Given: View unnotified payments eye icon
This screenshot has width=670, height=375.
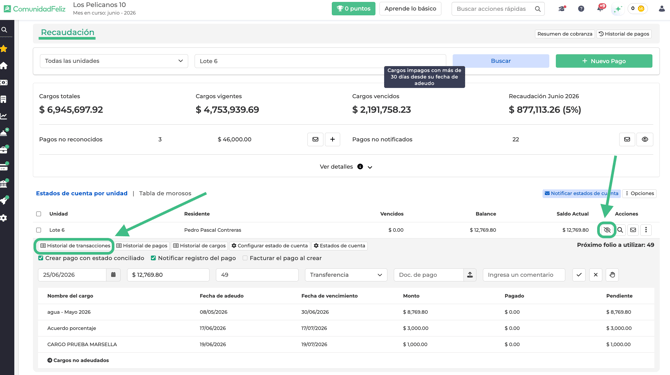Looking at the screenshot, I should [645, 139].
